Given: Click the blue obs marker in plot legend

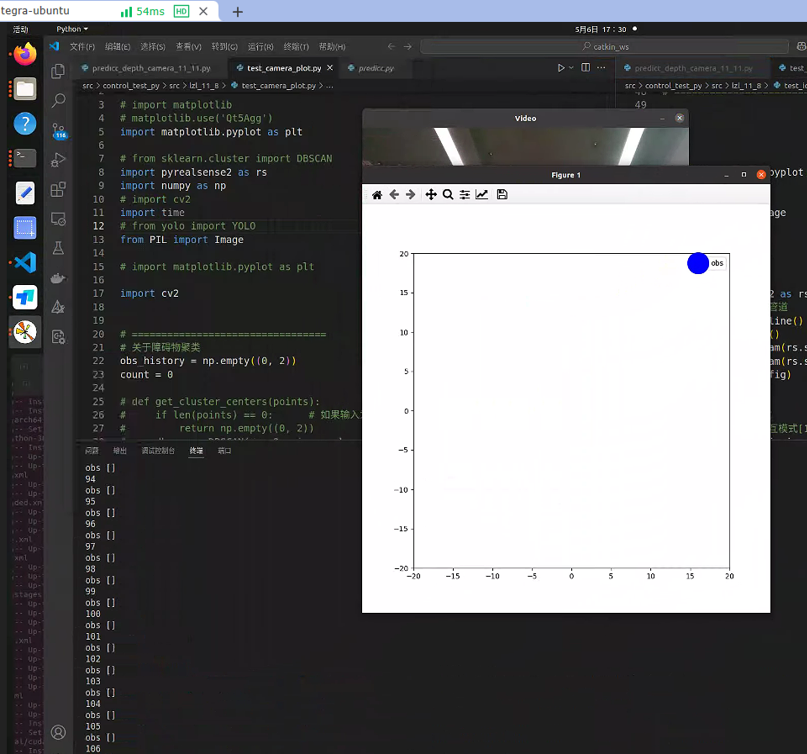Looking at the screenshot, I should (x=698, y=263).
